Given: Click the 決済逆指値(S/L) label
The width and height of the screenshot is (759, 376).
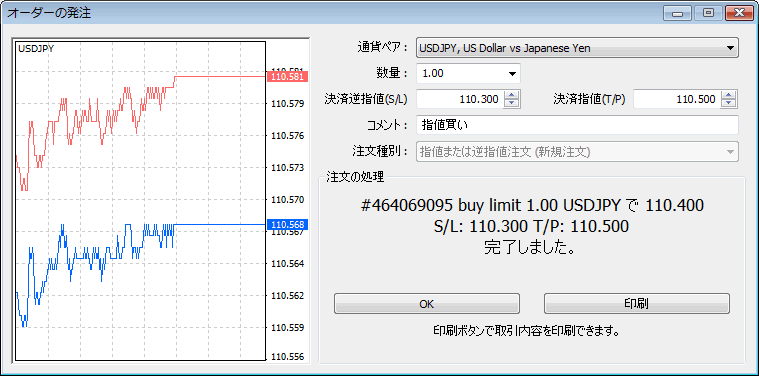Looking at the screenshot, I should pyautogui.click(x=366, y=100).
